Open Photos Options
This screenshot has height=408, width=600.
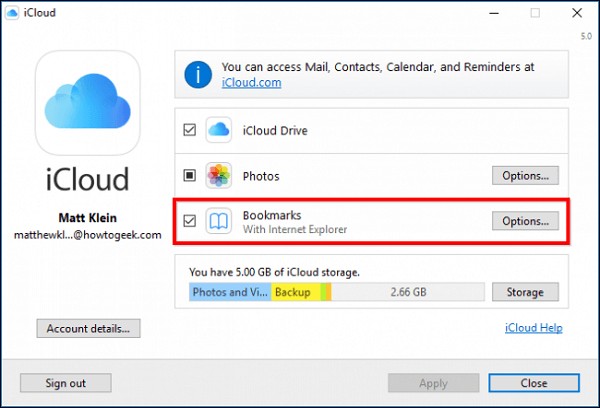524,176
